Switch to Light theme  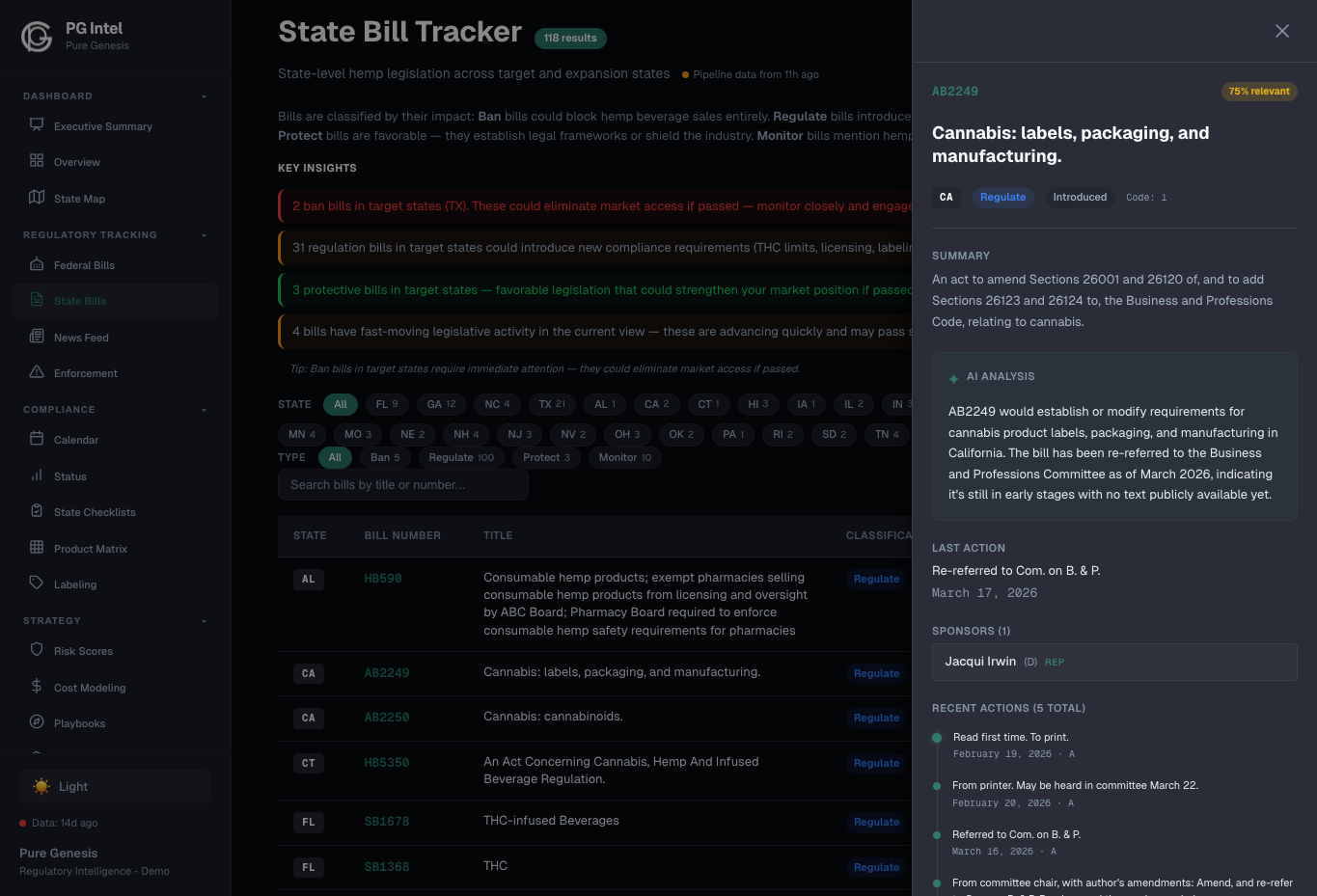coord(115,786)
